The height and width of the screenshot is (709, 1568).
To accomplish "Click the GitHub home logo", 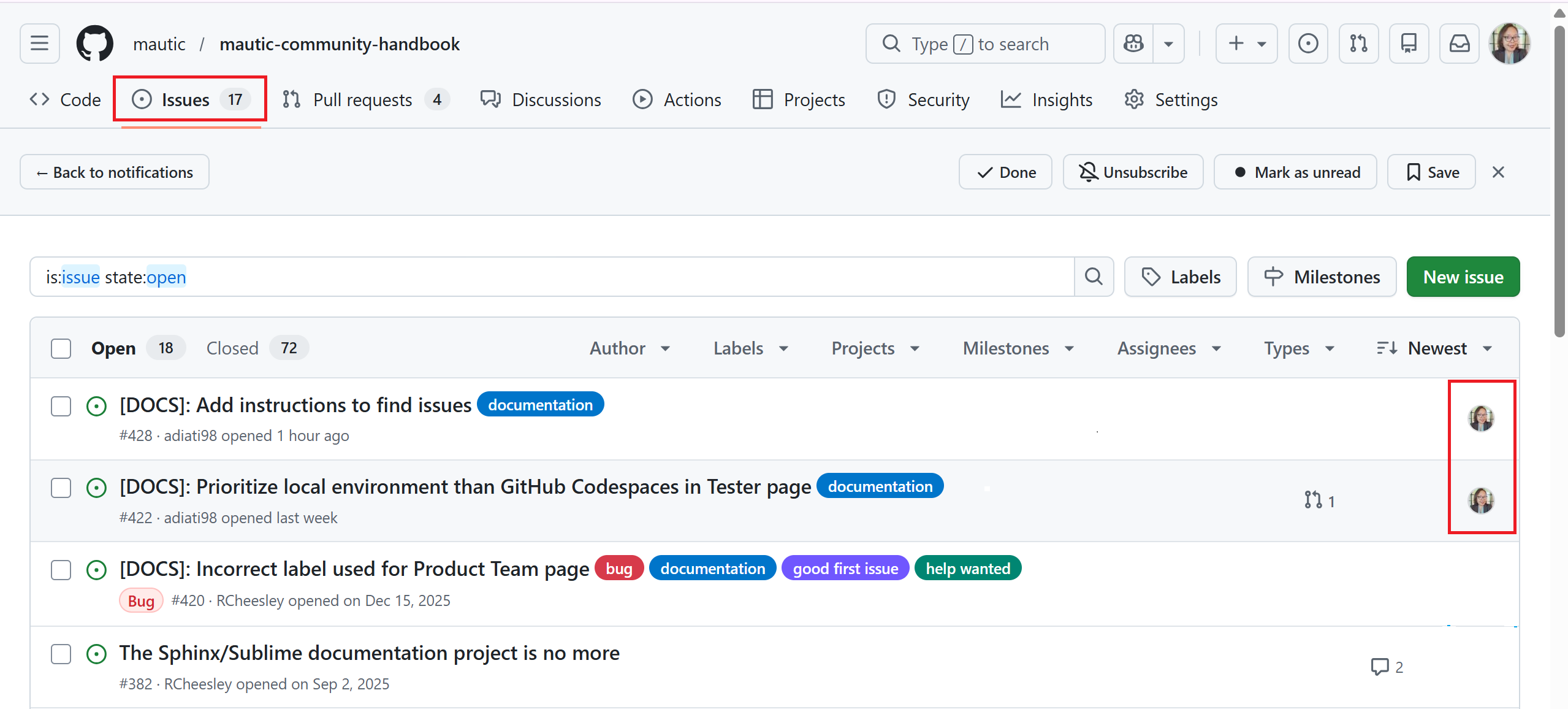I will point(94,43).
